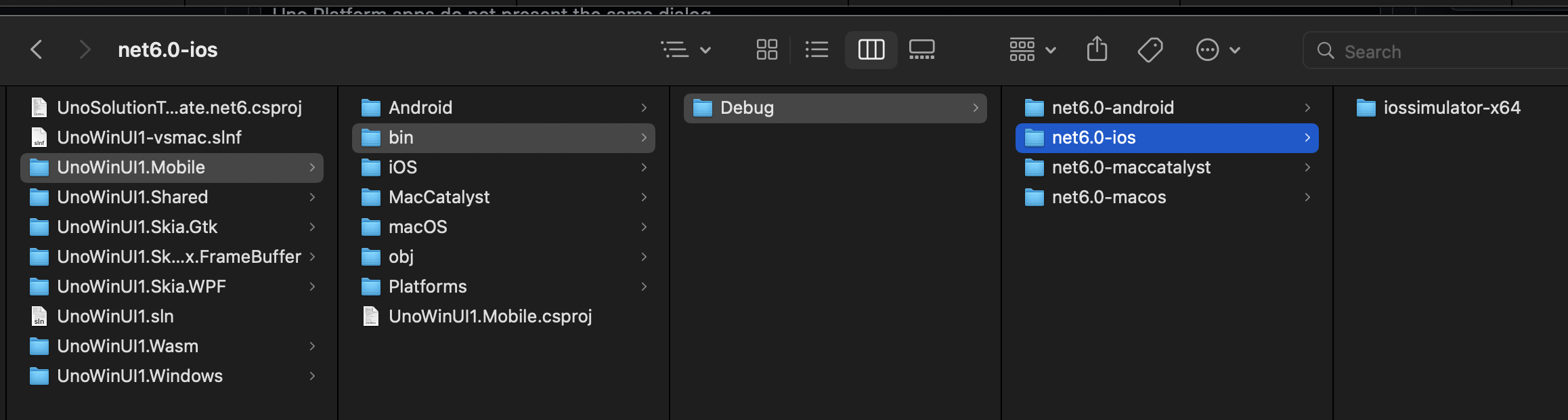1568x420 pixels.
Task: Switch to icon view in the toolbar
Action: (766, 49)
